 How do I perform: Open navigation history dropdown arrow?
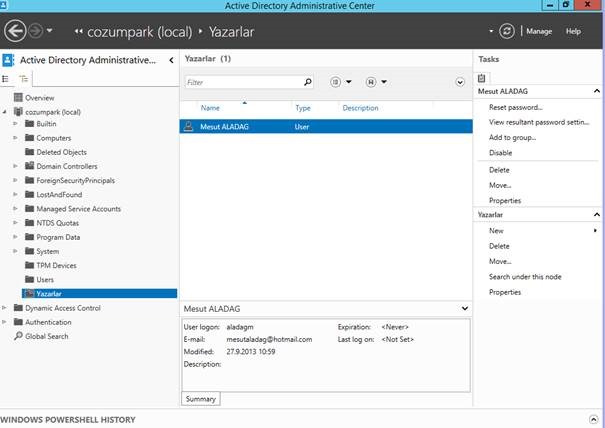click(x=49, y=30)
